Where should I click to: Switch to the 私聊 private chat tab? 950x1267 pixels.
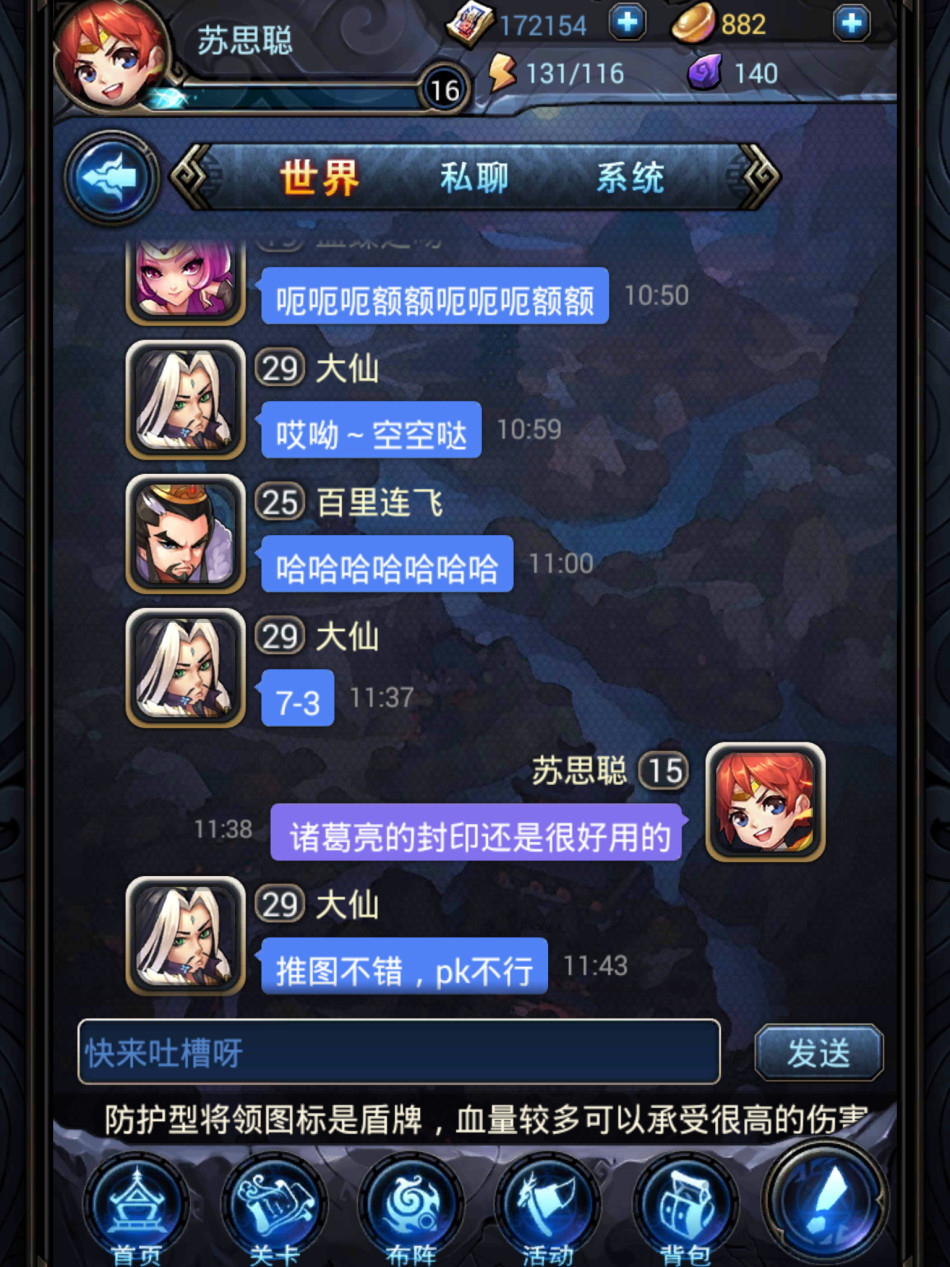pos(474,178)
